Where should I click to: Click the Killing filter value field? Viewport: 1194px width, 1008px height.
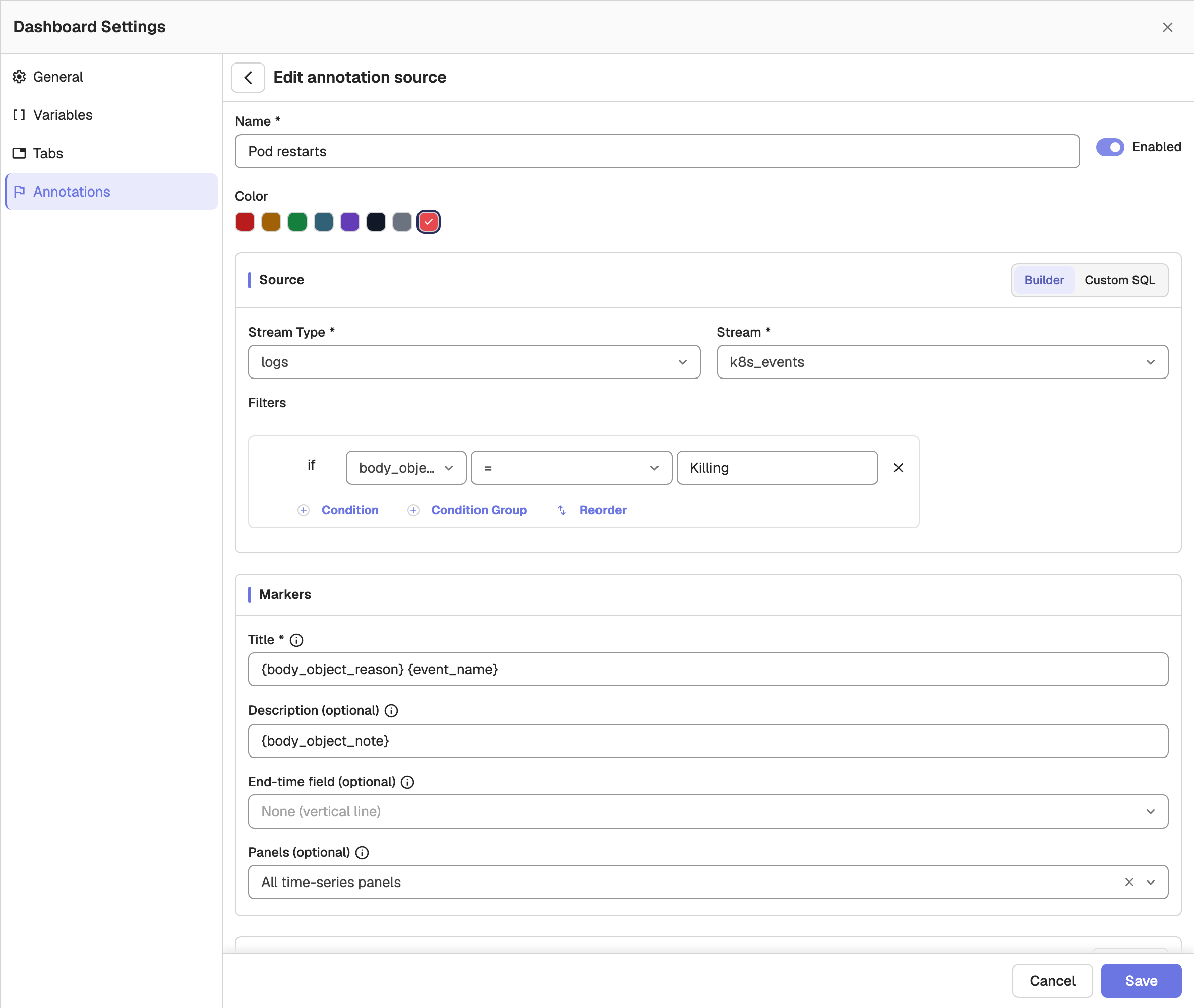pos(777,468)
